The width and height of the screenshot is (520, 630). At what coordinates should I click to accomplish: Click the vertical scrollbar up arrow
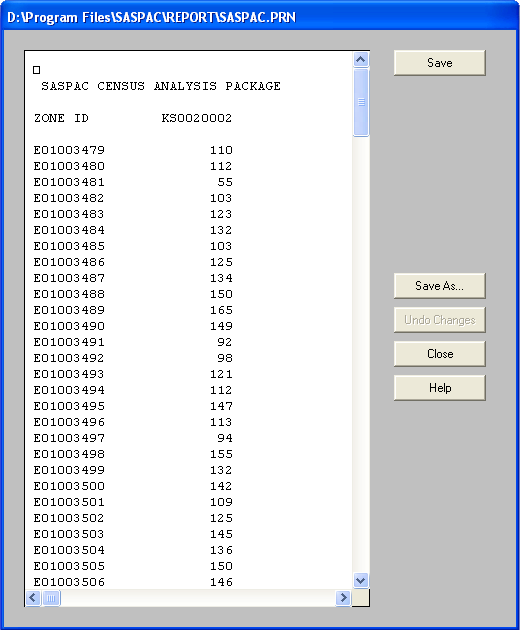pyautogui.click(x=360, y=60)
